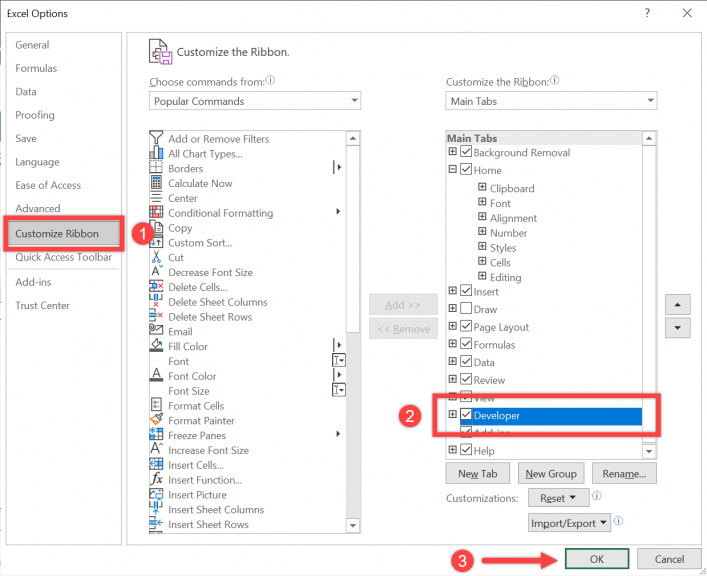Open the Choose commands from dropdown
The width and height of the screenshot is (707, 576).
click(255, 101)
